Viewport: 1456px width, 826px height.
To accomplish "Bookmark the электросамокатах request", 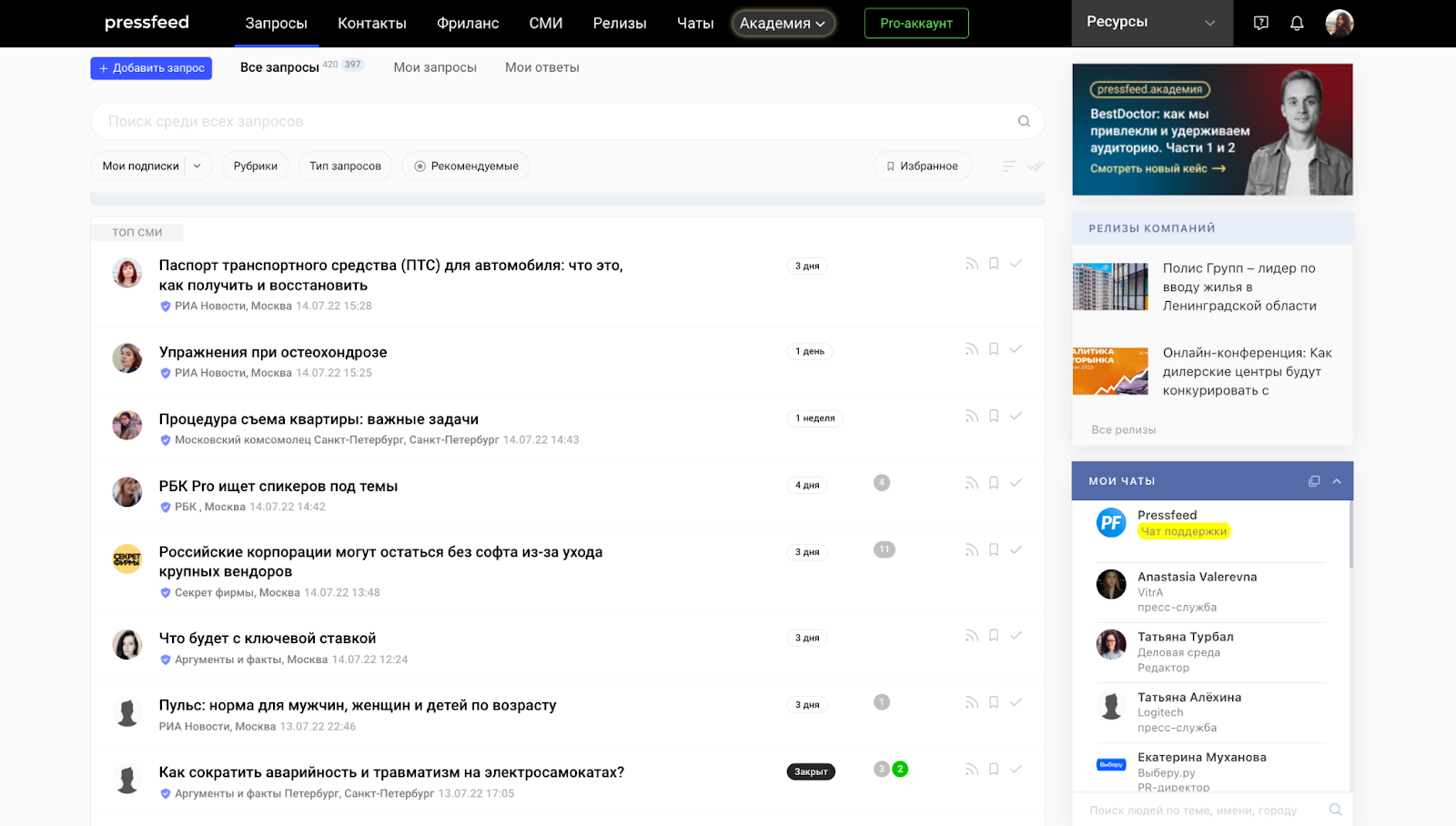I will (x=994, y=770).
